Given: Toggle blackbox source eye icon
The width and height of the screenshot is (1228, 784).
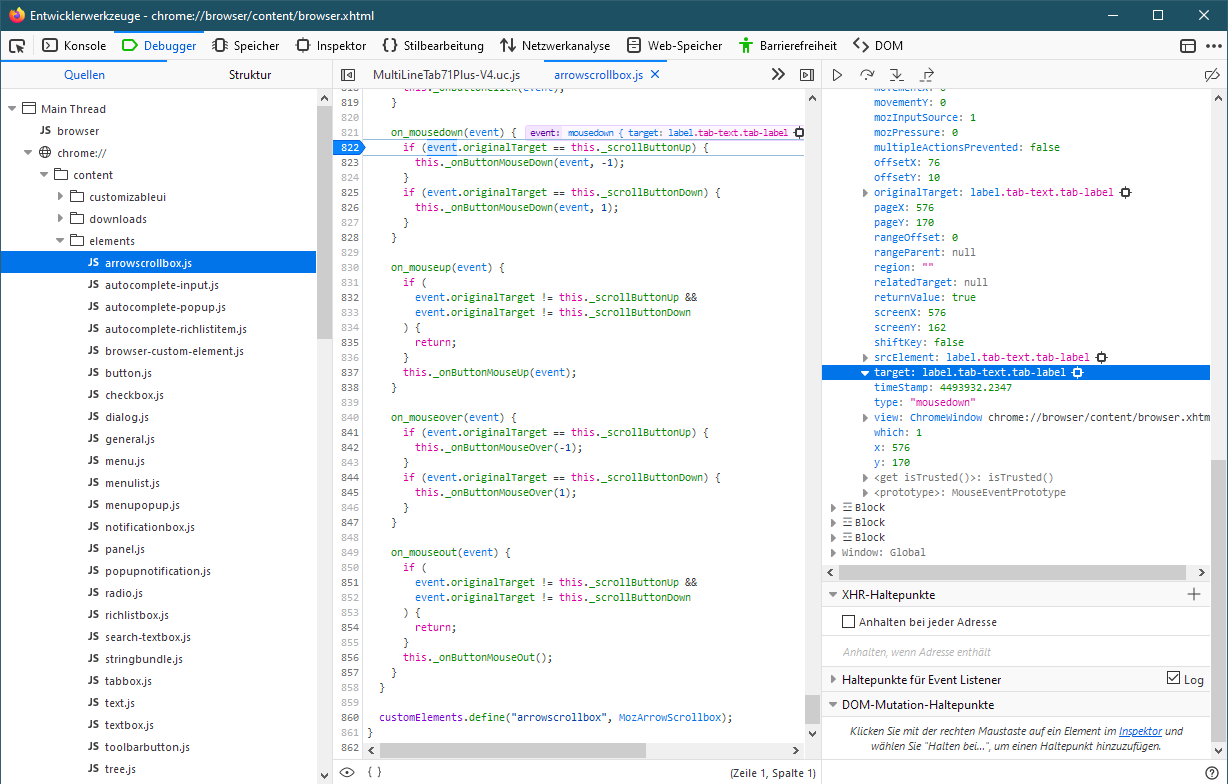Looking at the screenshot, I should (347, 772).
